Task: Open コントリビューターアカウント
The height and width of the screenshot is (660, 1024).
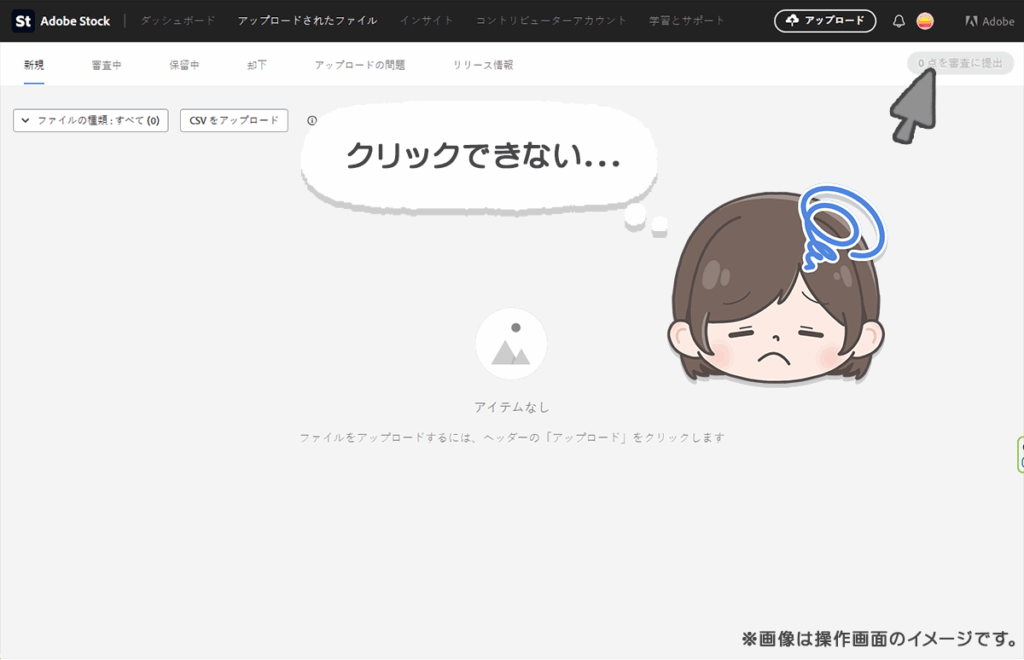Action: (551, 21)
